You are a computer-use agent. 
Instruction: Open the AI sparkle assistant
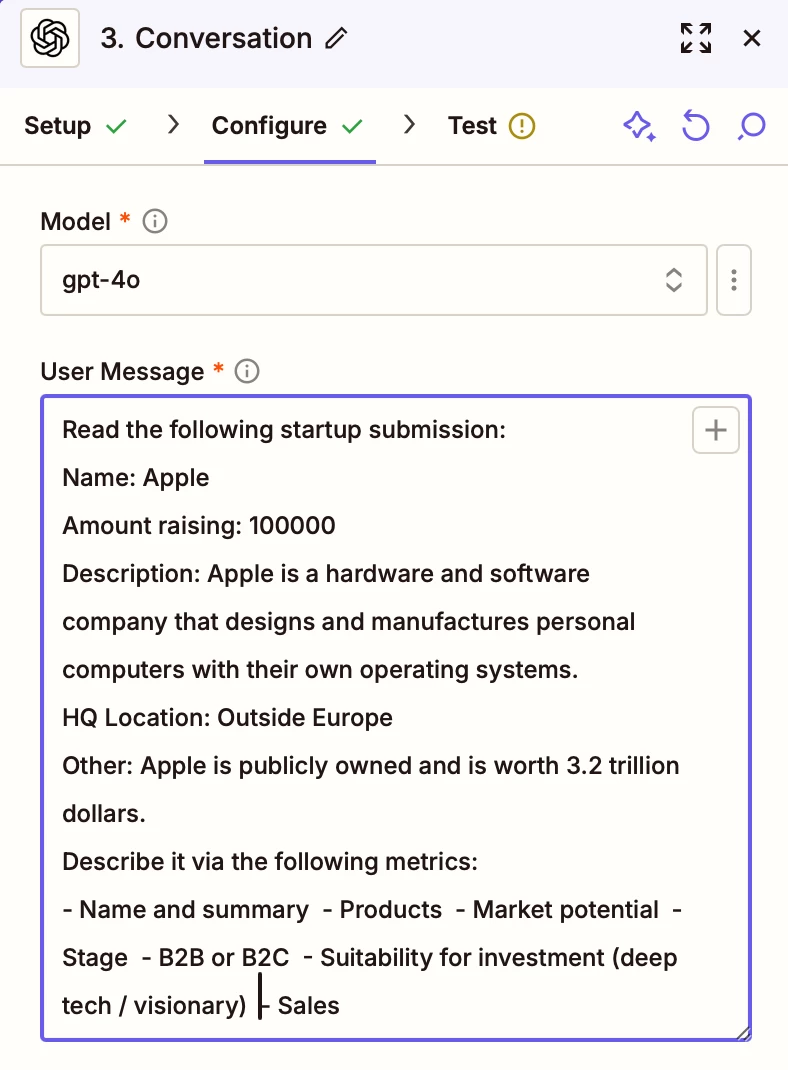[x=639, y=126]
